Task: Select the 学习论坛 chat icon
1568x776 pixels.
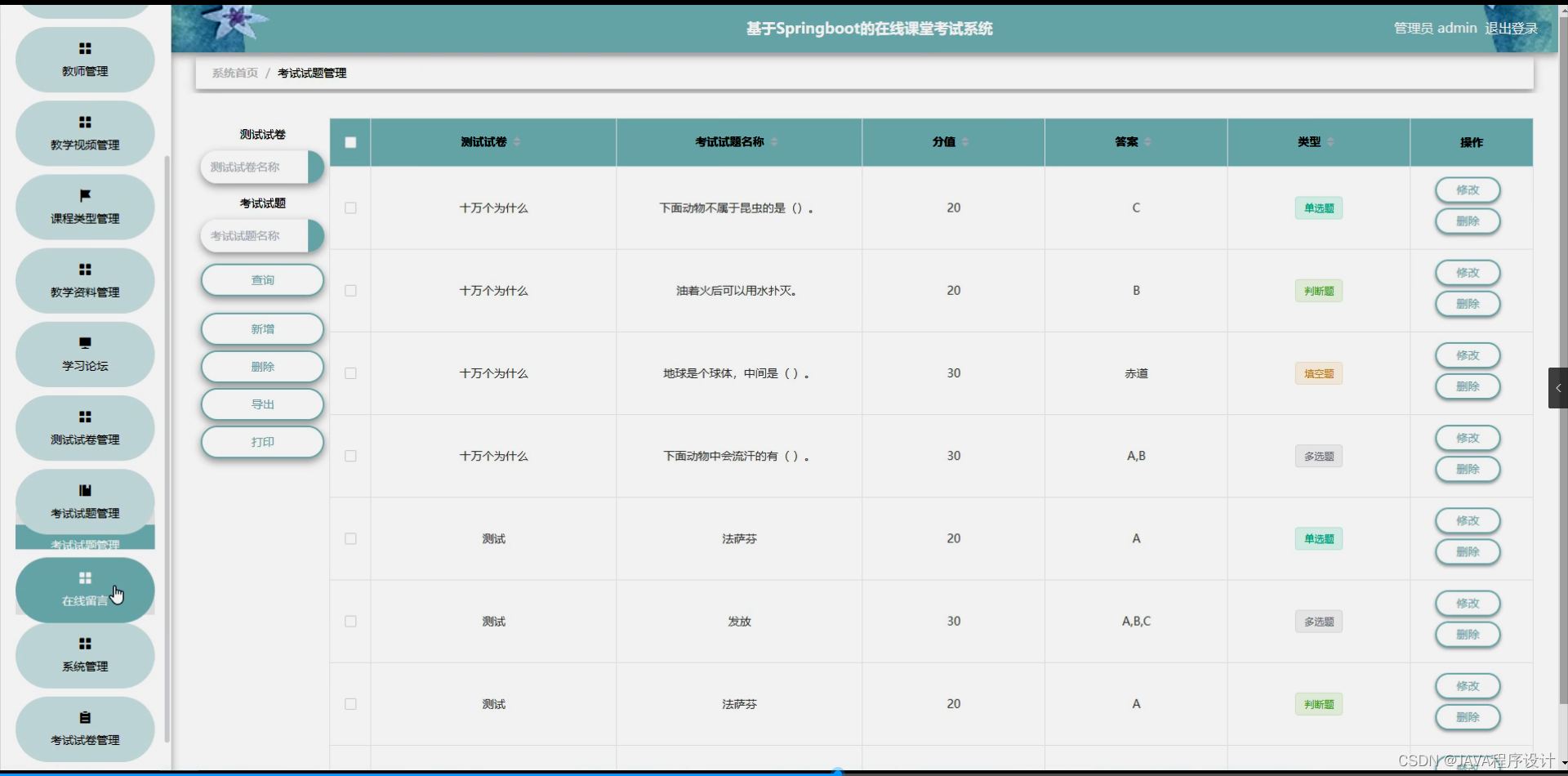Action: click(x=84, y=342)
